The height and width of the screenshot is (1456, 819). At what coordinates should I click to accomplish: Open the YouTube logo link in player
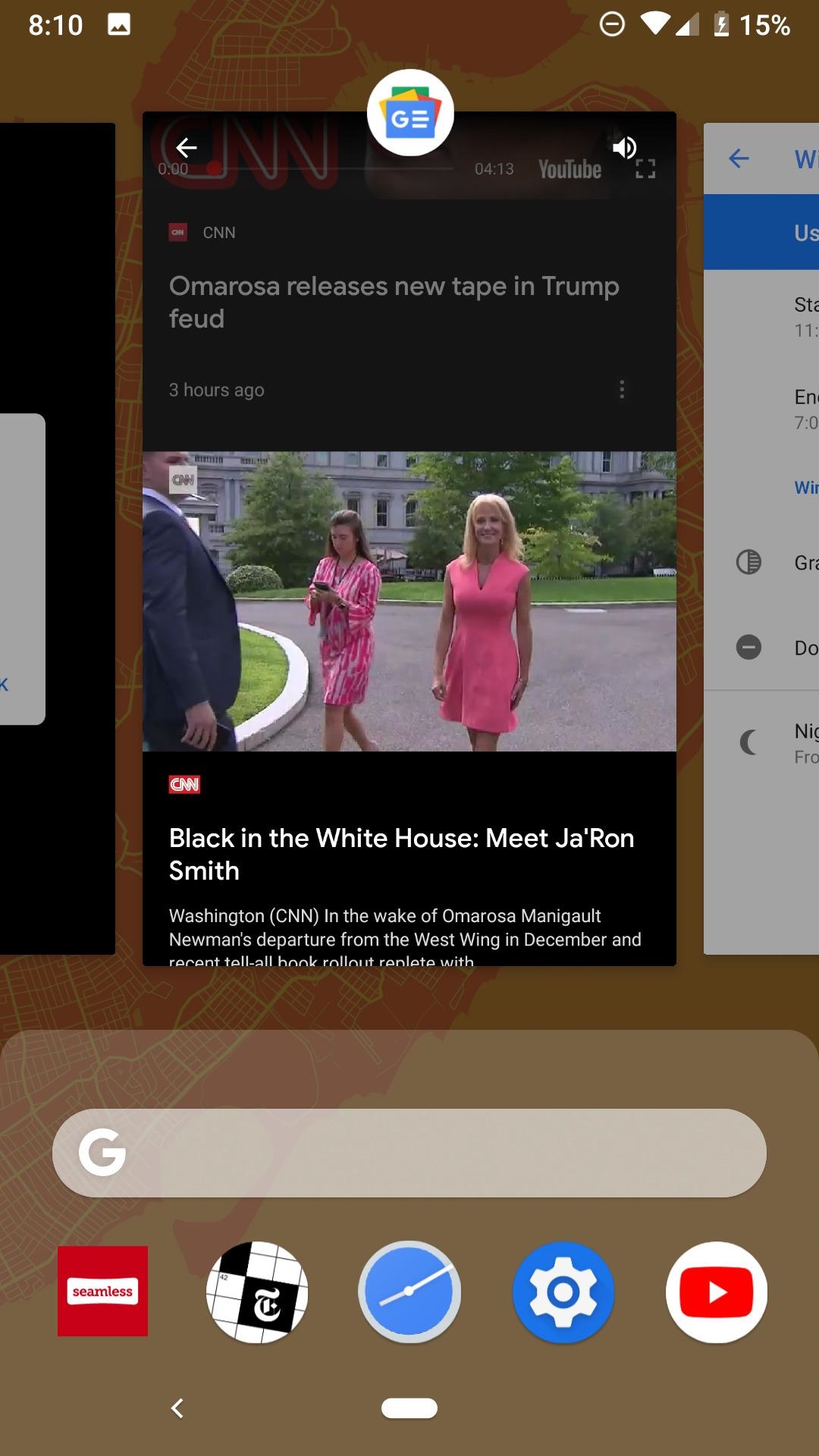570,169
